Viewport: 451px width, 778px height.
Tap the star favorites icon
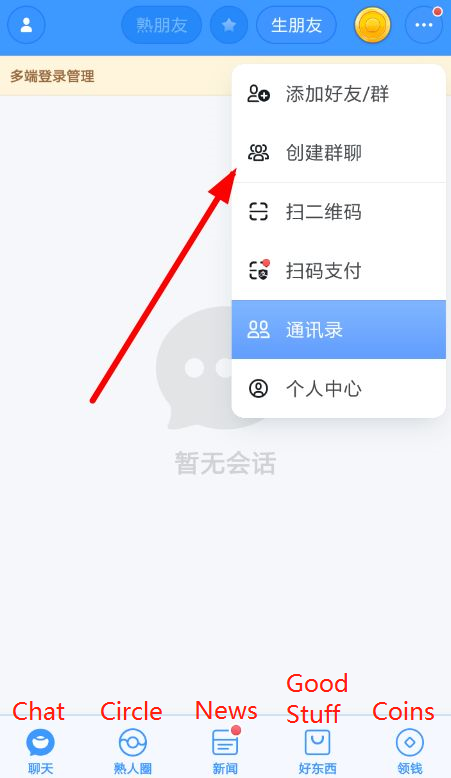229,25
